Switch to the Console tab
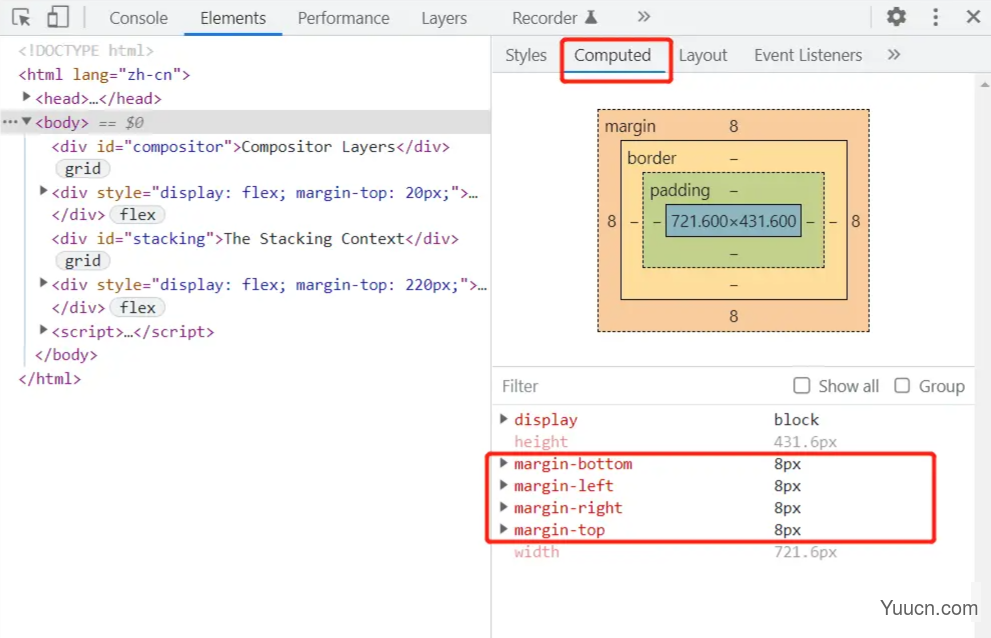991x638 pixels. [x=138, y=18]
